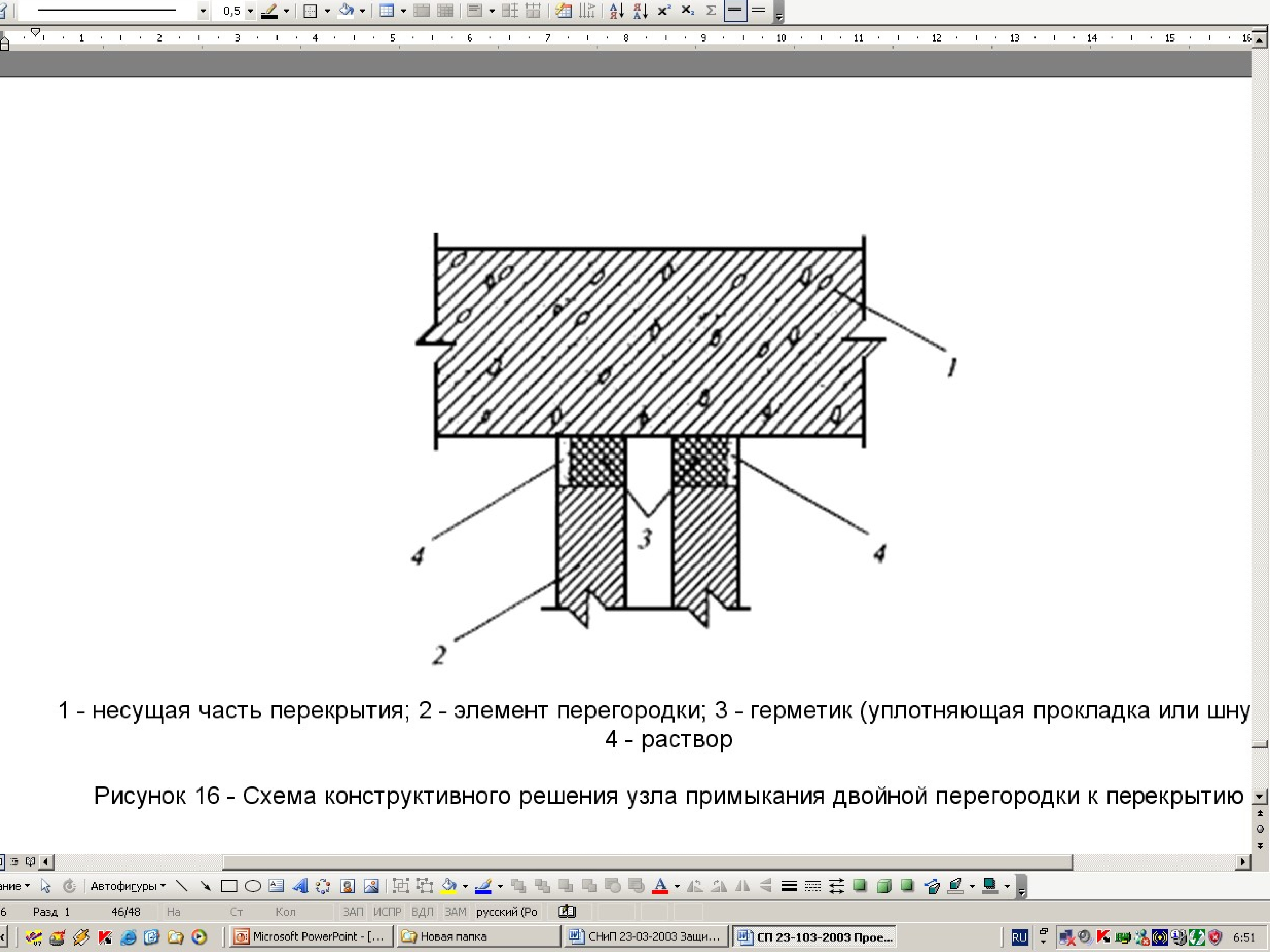The image size is (1270, 952).
Task: Switch to СНиП 23-03-2003 taskbar document
Action: 646,937
